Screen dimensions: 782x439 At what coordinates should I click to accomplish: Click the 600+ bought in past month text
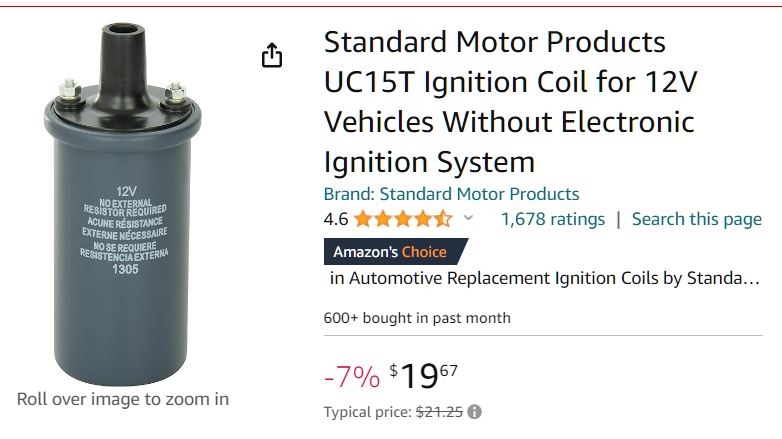coord(417,318)
